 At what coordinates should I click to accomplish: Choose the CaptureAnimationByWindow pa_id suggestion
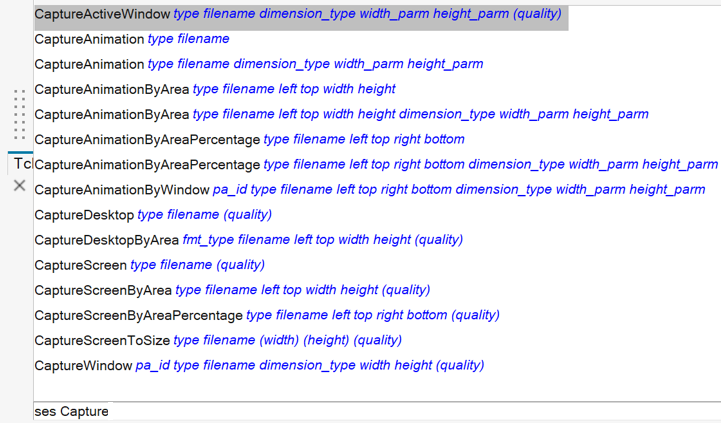369,189
